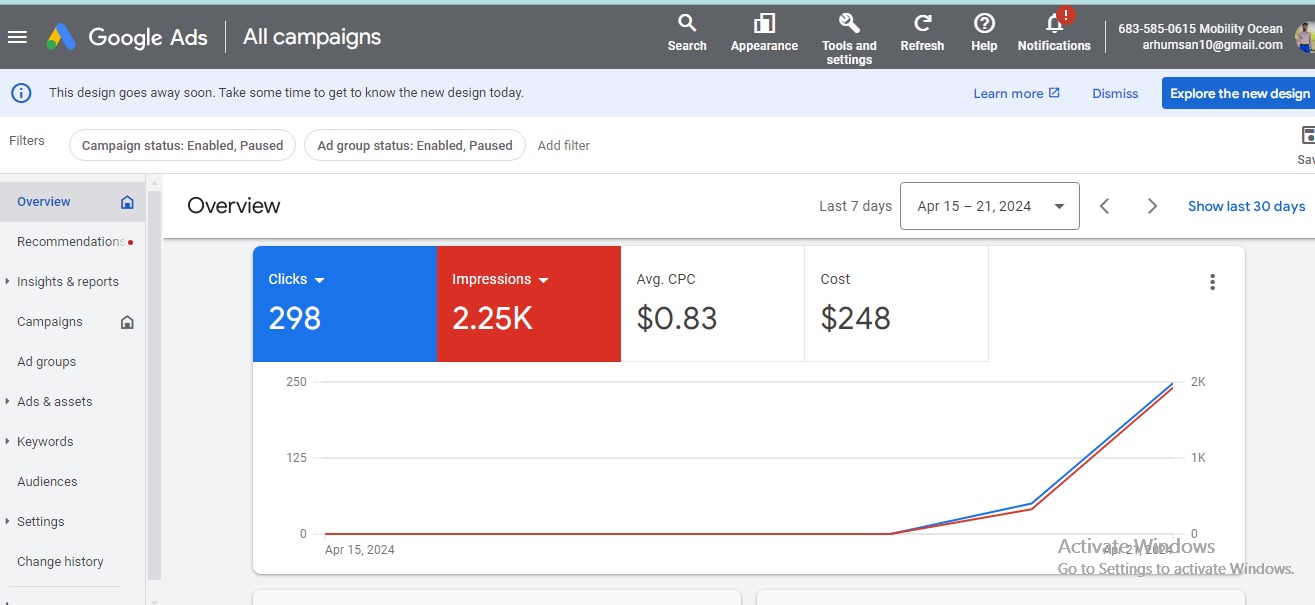The height and width of the screenshot is (605, 1315).
Task: Select Campaigns in the sidebar
Action: click(50, 322)
